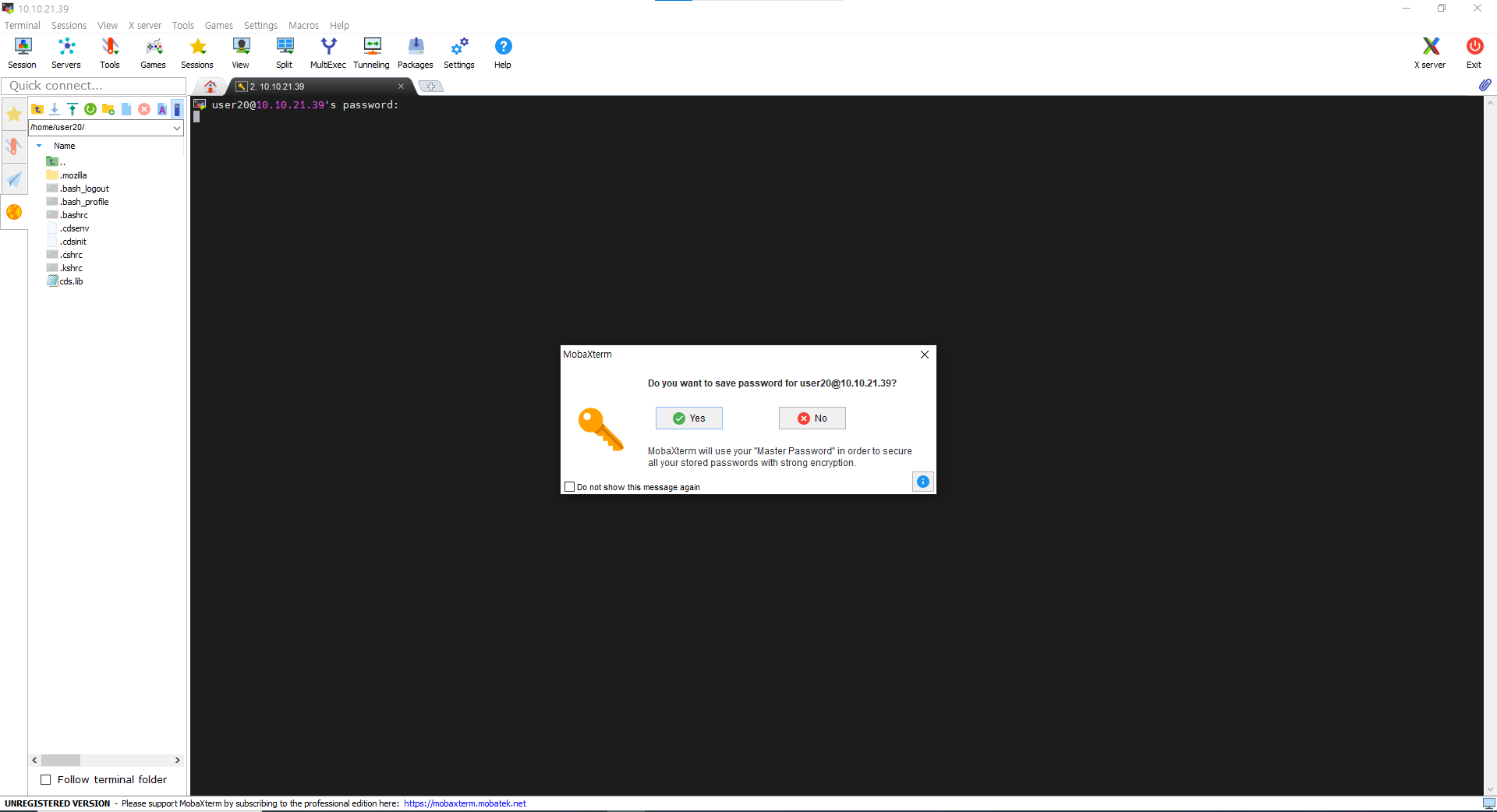This screenshot has height=812, width=1497.
Task: Open the View menu in menu bar
Action: pos(108,26)
